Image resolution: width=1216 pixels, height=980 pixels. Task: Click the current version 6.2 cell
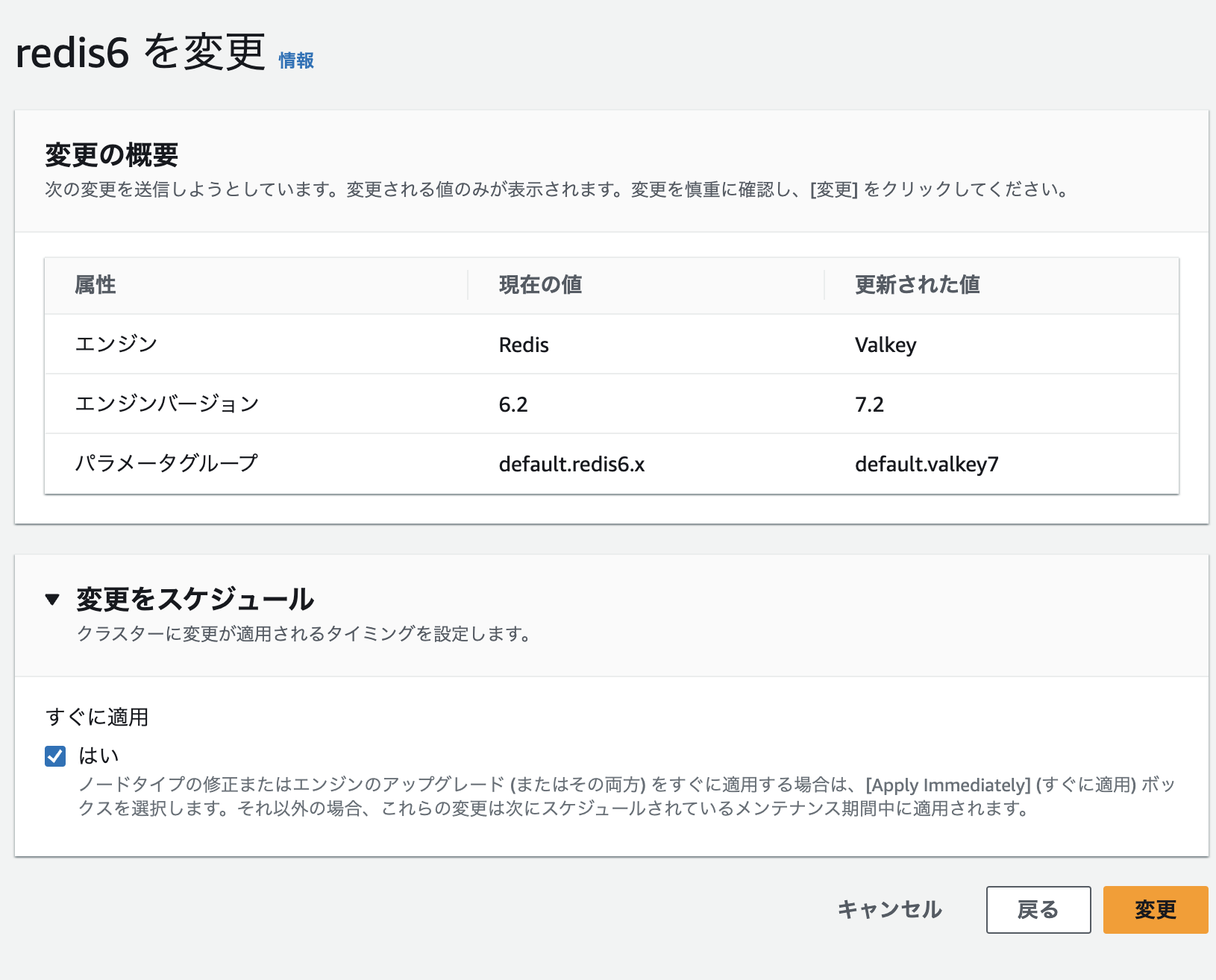pos(513,405)
